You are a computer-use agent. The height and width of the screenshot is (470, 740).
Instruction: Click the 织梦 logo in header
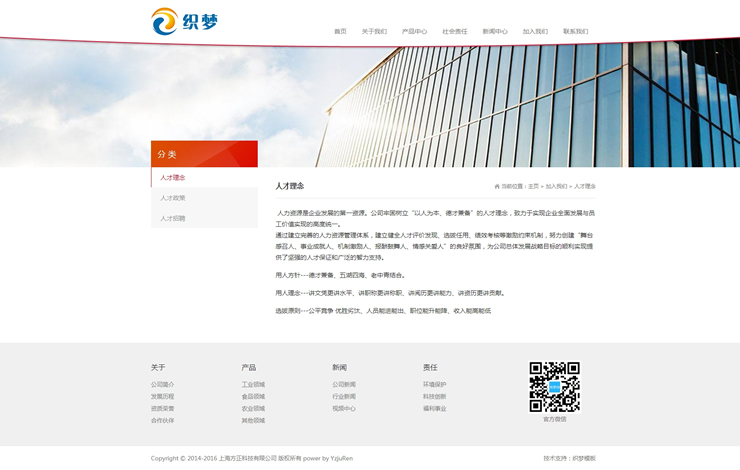click(184, 21)
